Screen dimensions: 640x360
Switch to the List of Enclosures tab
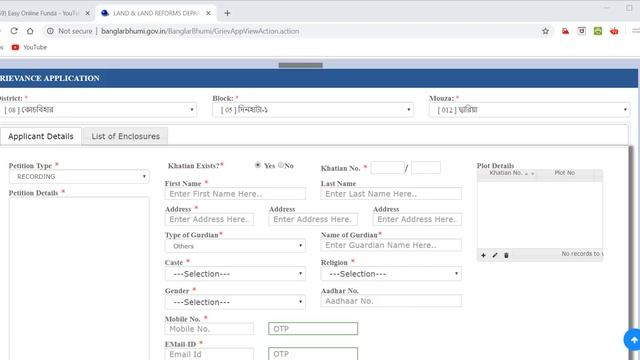click(125, 136)
